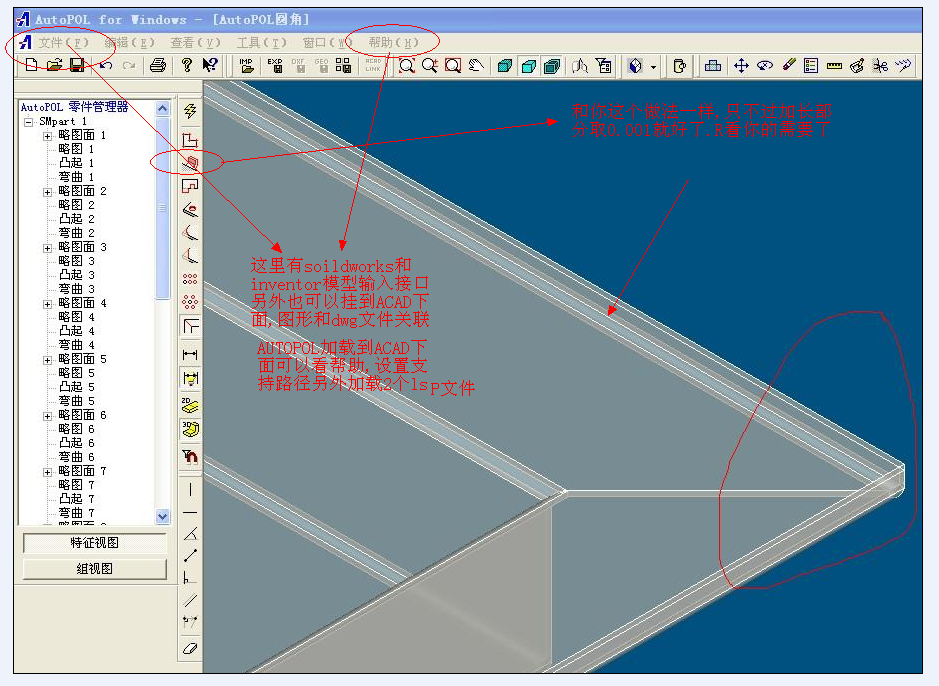Click the zoom in/out magnifier icon
This screenshot has width=939, height=686.
tap(429, 65)
